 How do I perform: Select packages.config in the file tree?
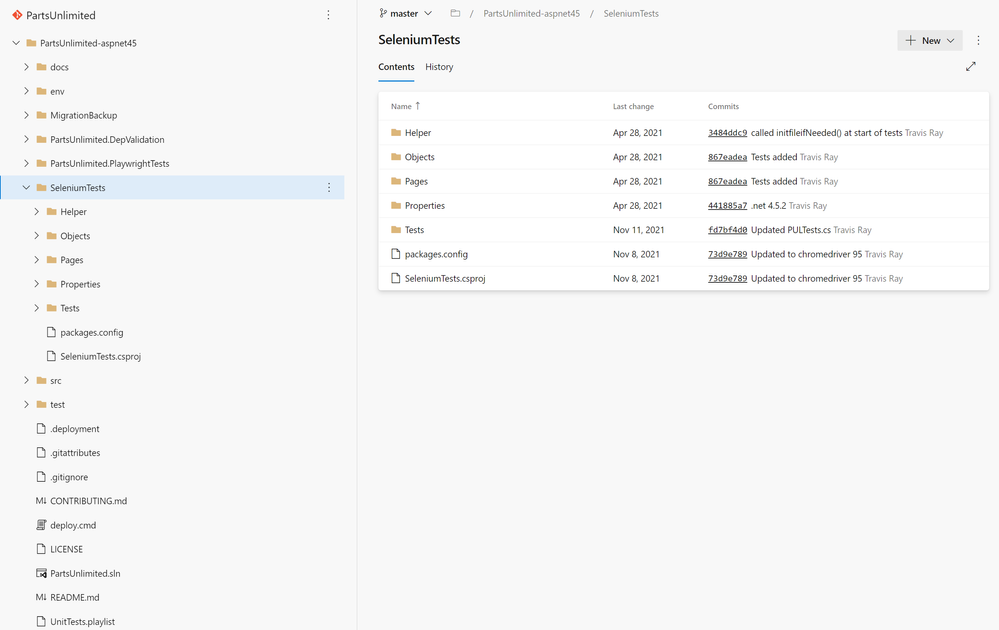[92, 332]
